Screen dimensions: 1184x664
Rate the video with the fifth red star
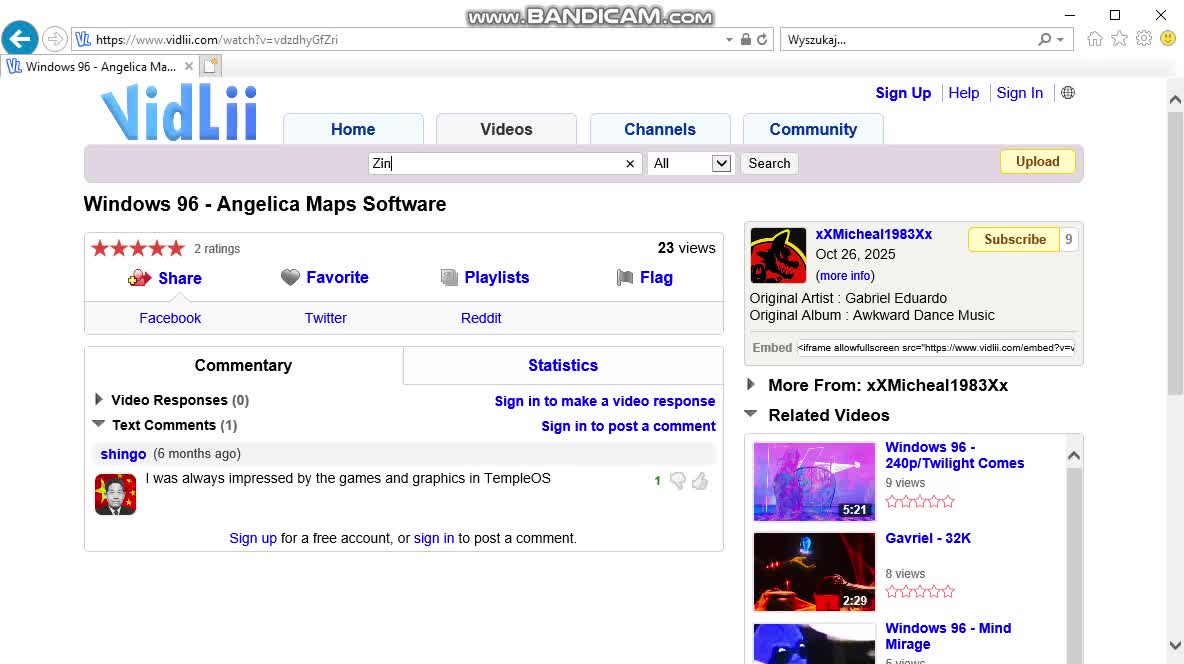click(176, 248)
